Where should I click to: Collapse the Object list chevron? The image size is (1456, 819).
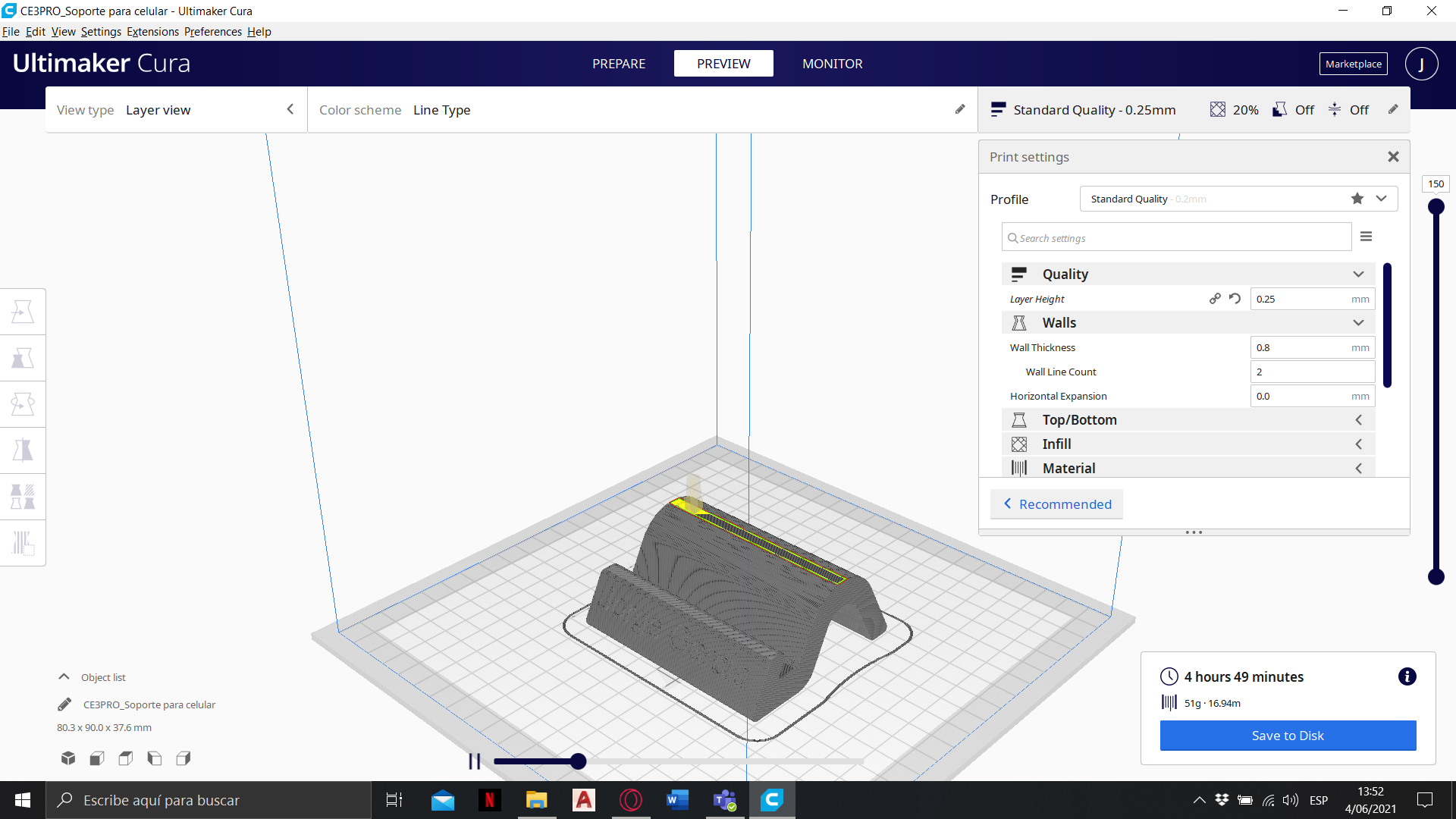point(64,676)
